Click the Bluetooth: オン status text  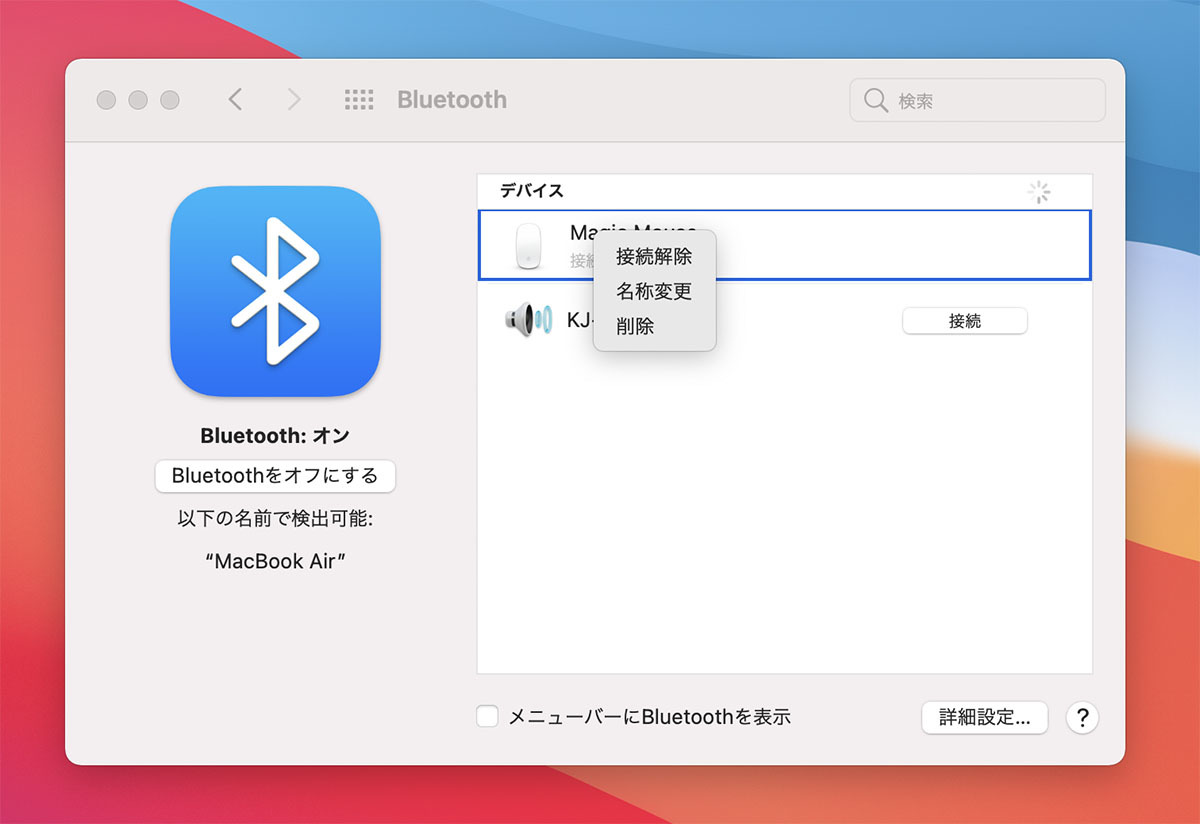click(x=275, y=436)
